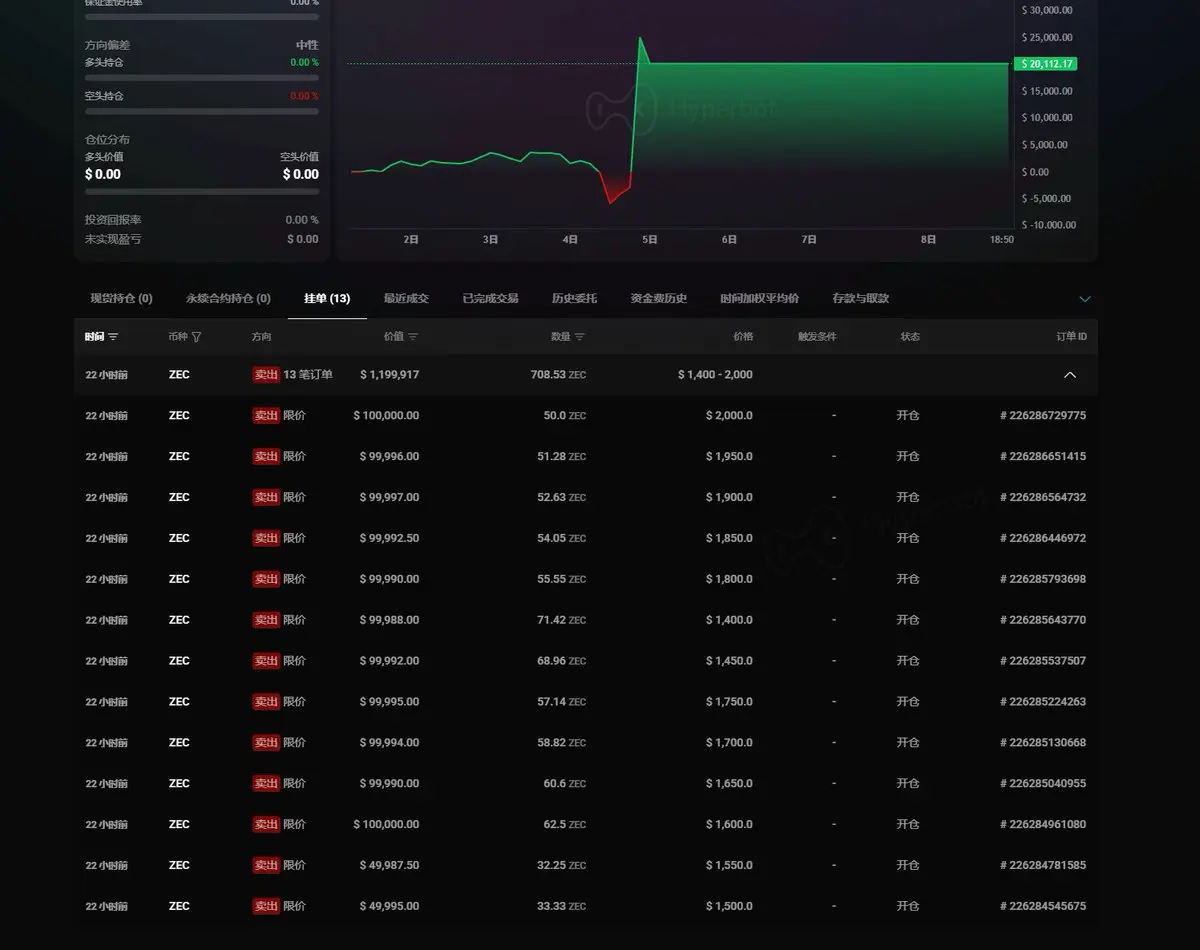The width and height of the screenshot is (1200, 950).
Task: Click order ID # 226284781585
Action: pyautogui.click(x=1043, y=865)
